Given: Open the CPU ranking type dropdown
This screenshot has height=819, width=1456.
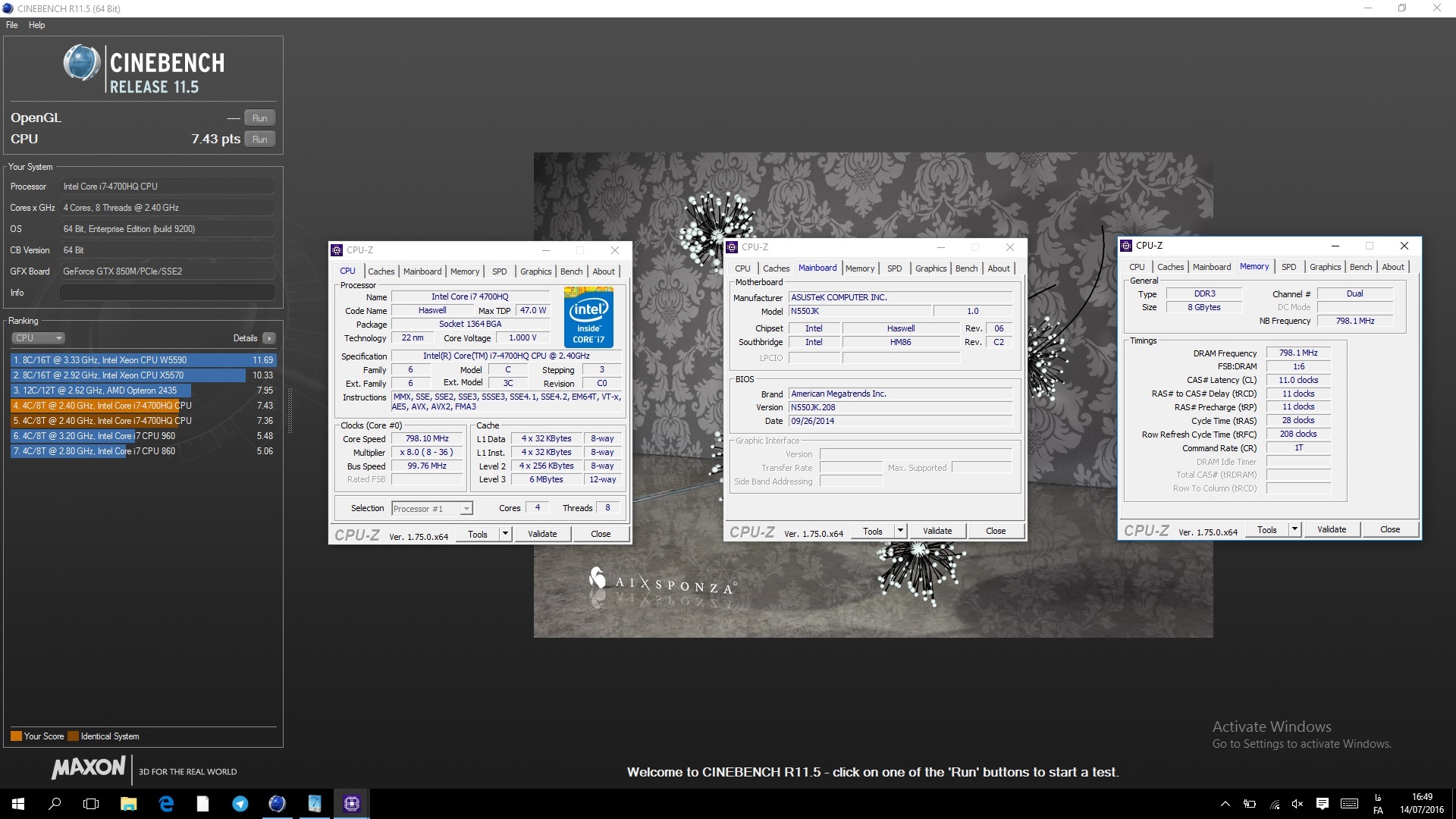Looking at the screenshot, I should [38, 338].
